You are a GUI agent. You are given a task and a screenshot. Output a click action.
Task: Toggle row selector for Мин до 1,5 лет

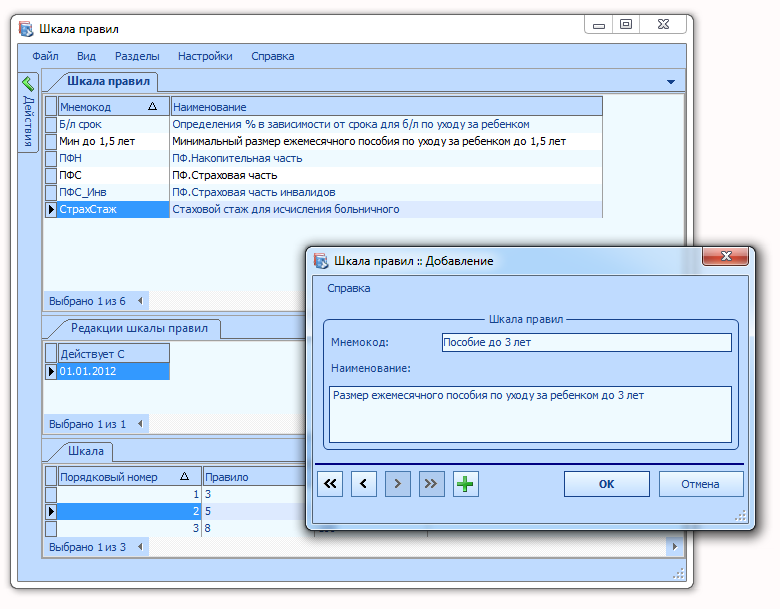[x=51, y=141]
